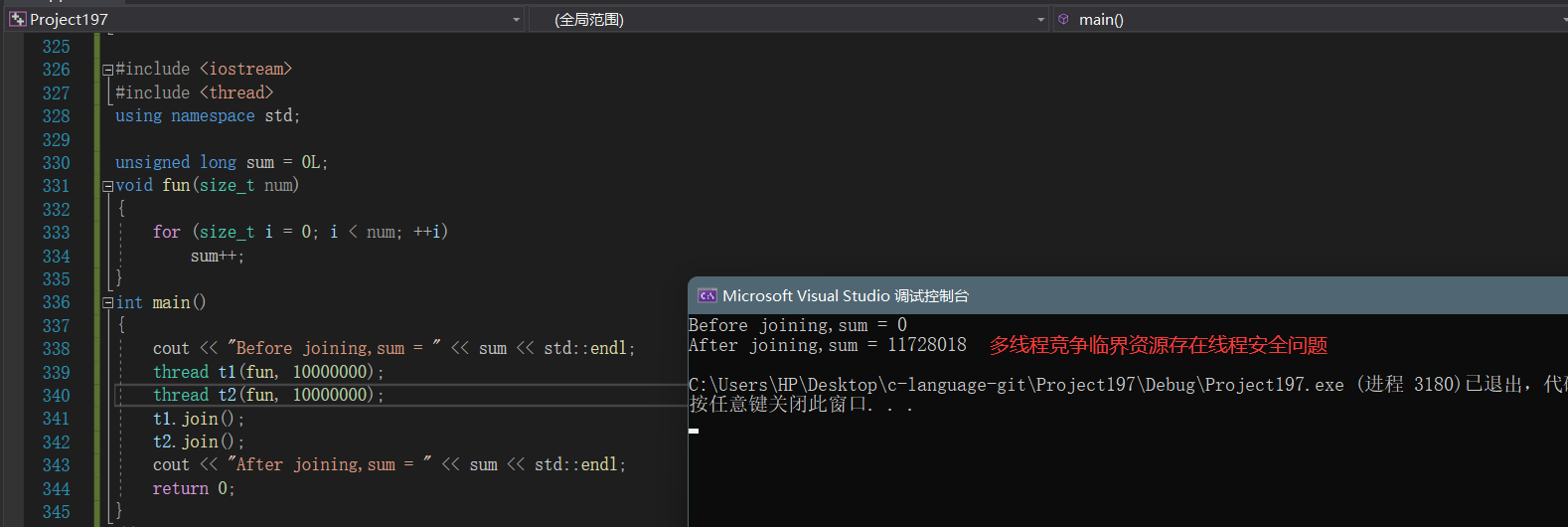Open the Project197 dropdown arrow
Screen dimensions: 1568x527
(516, 20)
